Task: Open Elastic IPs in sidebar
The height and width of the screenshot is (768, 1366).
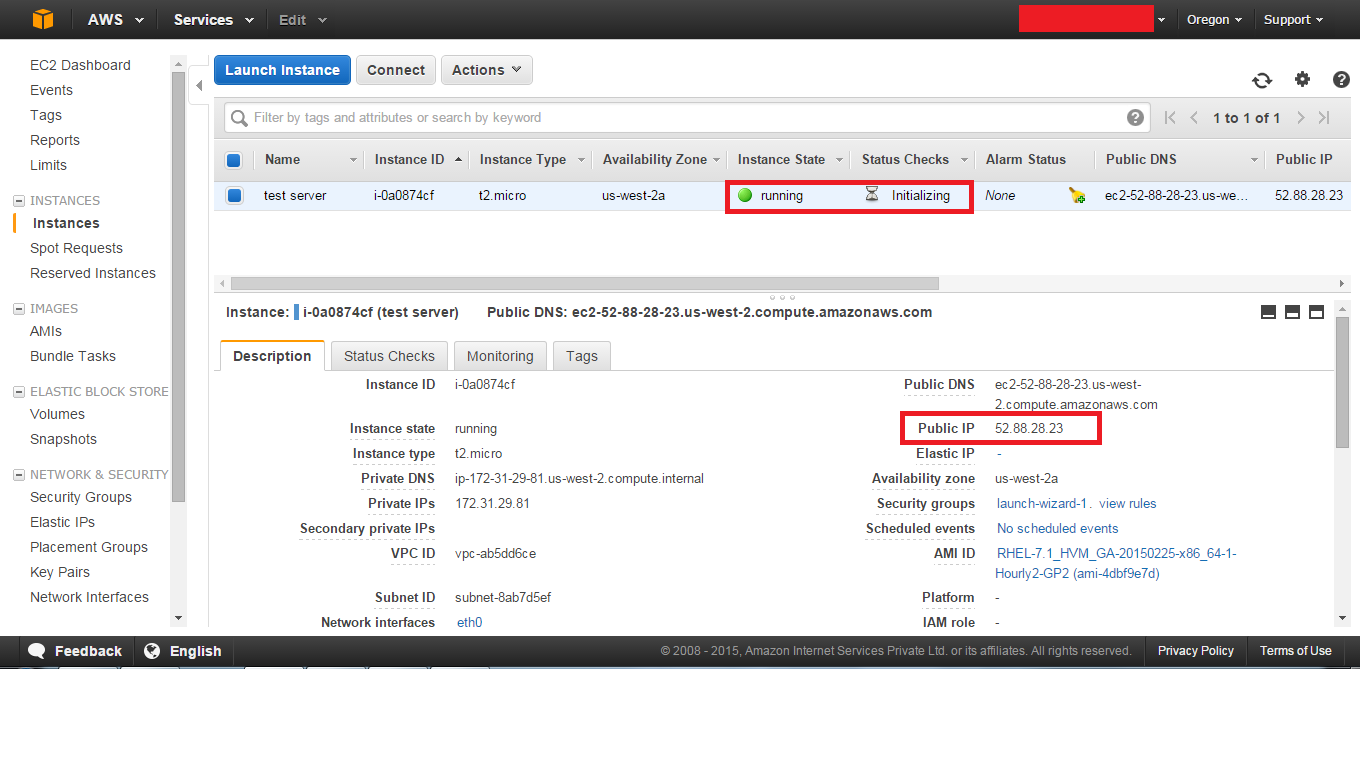Action: 62,522
